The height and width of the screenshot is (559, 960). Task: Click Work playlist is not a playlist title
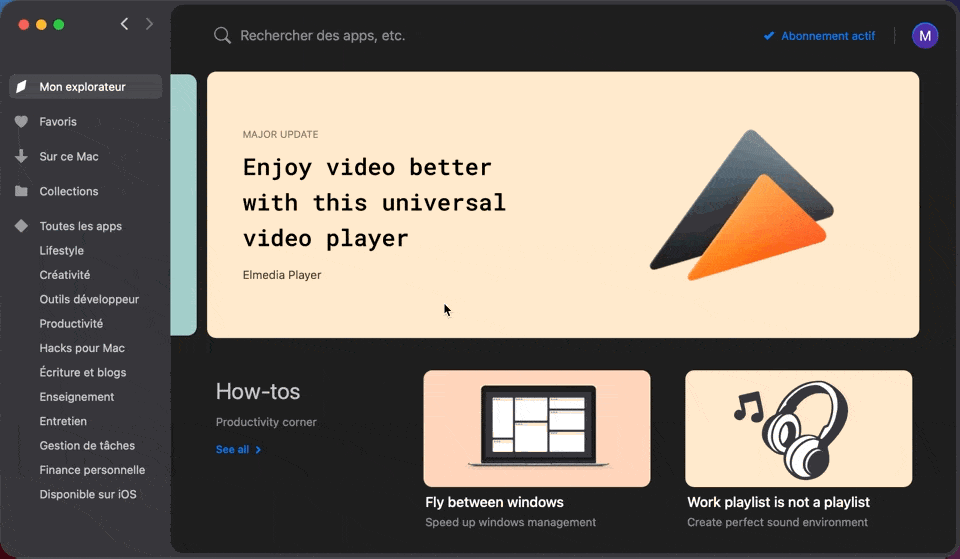pos(778,502)
